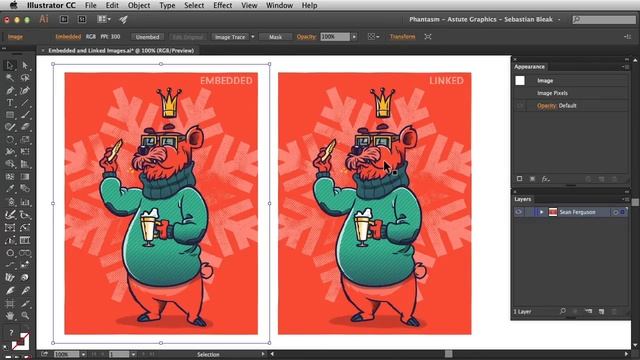This screenshot has height=360, width=640.
Task: Open the artboard navigation dropdown
Action: (x=133, y=354)
